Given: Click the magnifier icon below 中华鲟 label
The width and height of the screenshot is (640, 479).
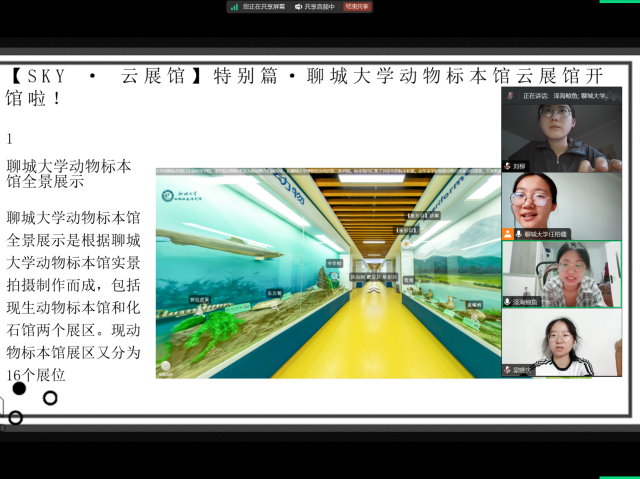Looking at the screenshot, I should (x=335, y=276).
